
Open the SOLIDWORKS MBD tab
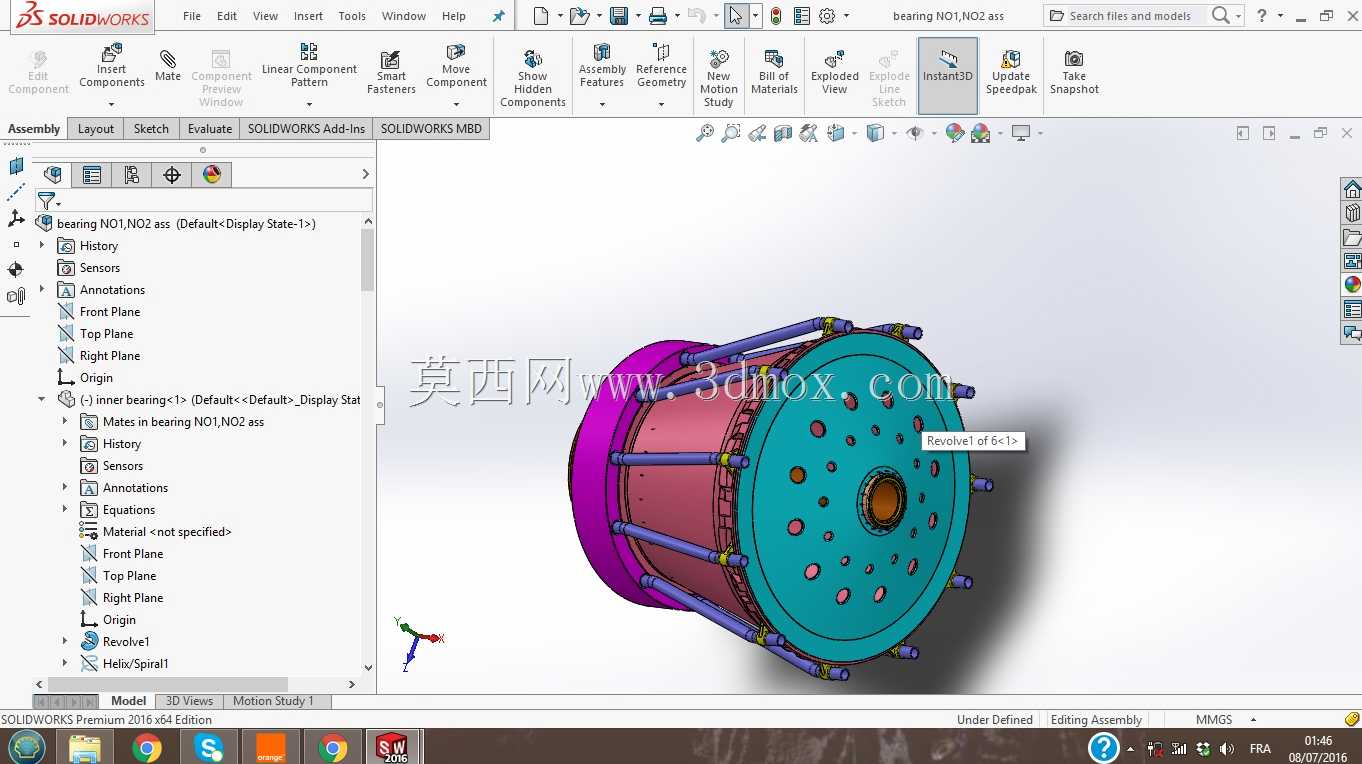tap(431, 128)
